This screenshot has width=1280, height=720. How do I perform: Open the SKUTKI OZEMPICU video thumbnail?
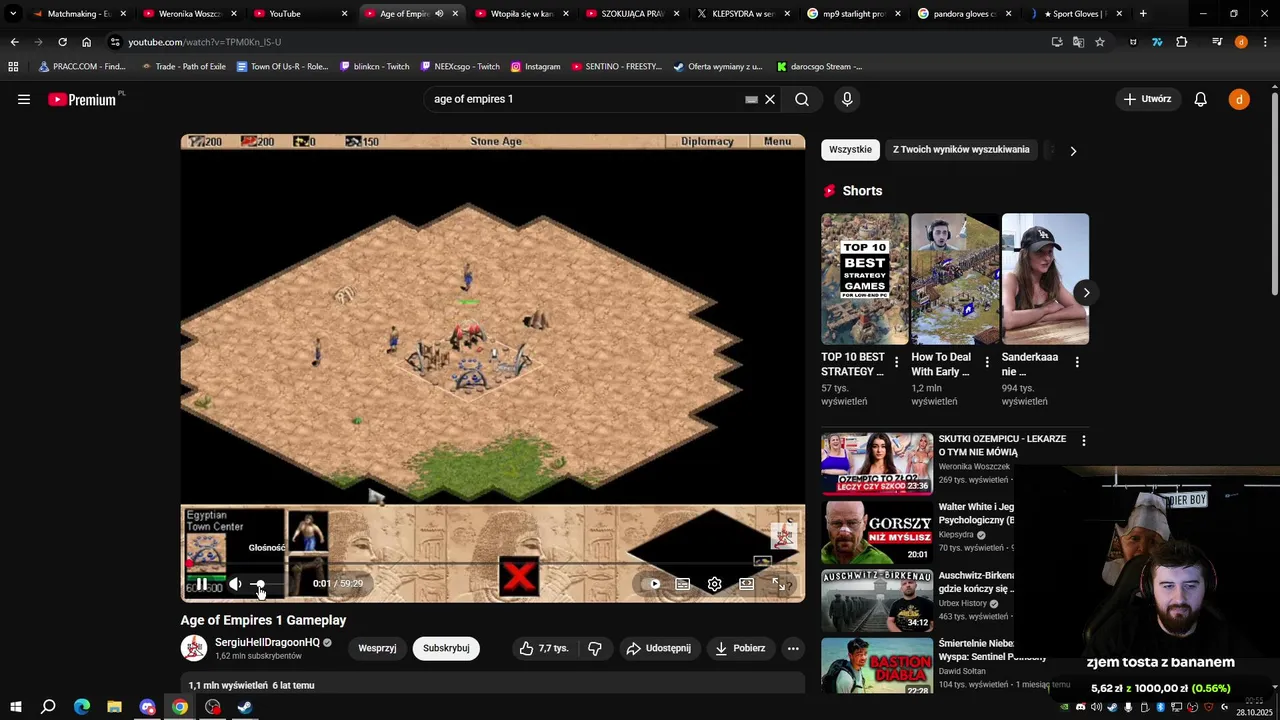point(877,464)
